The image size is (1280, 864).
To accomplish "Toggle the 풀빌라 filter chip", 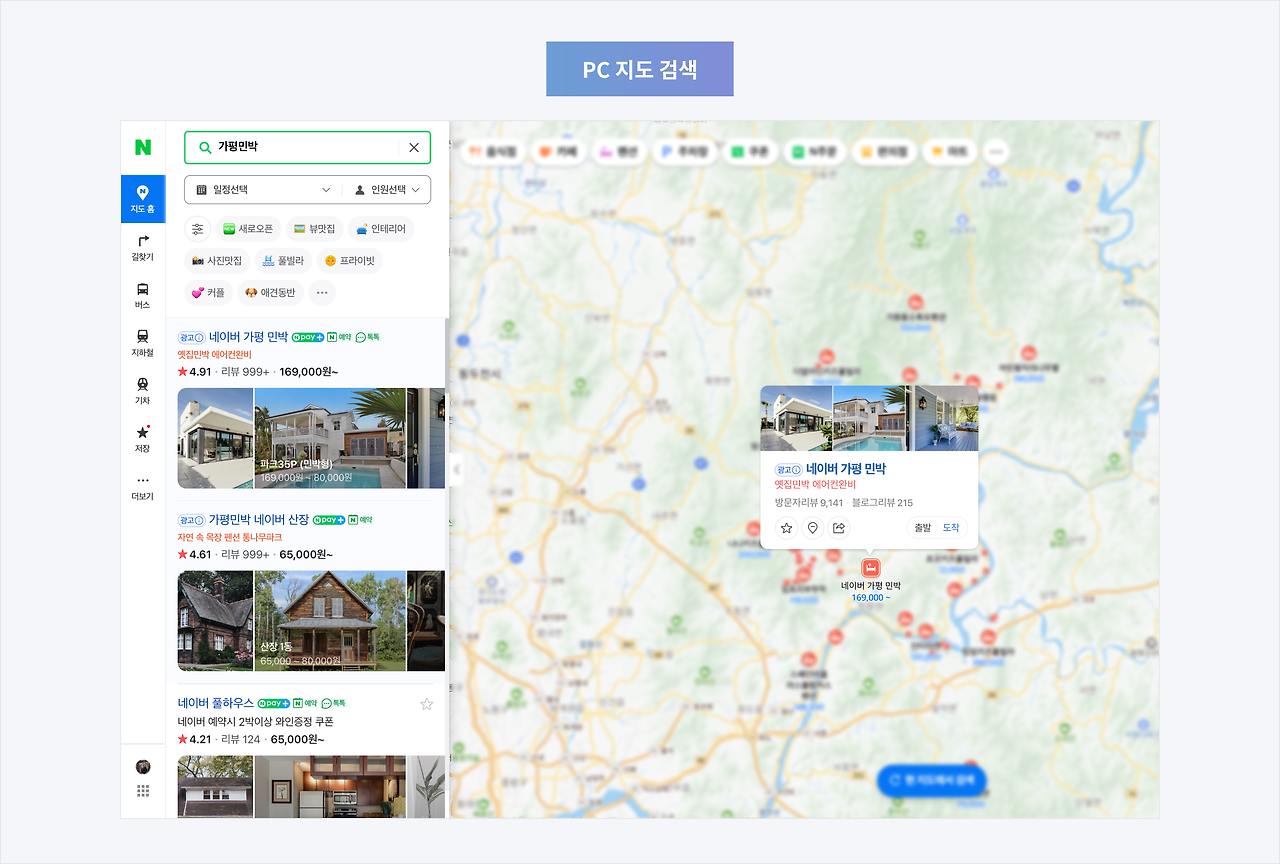I will [x=283, y=261].
